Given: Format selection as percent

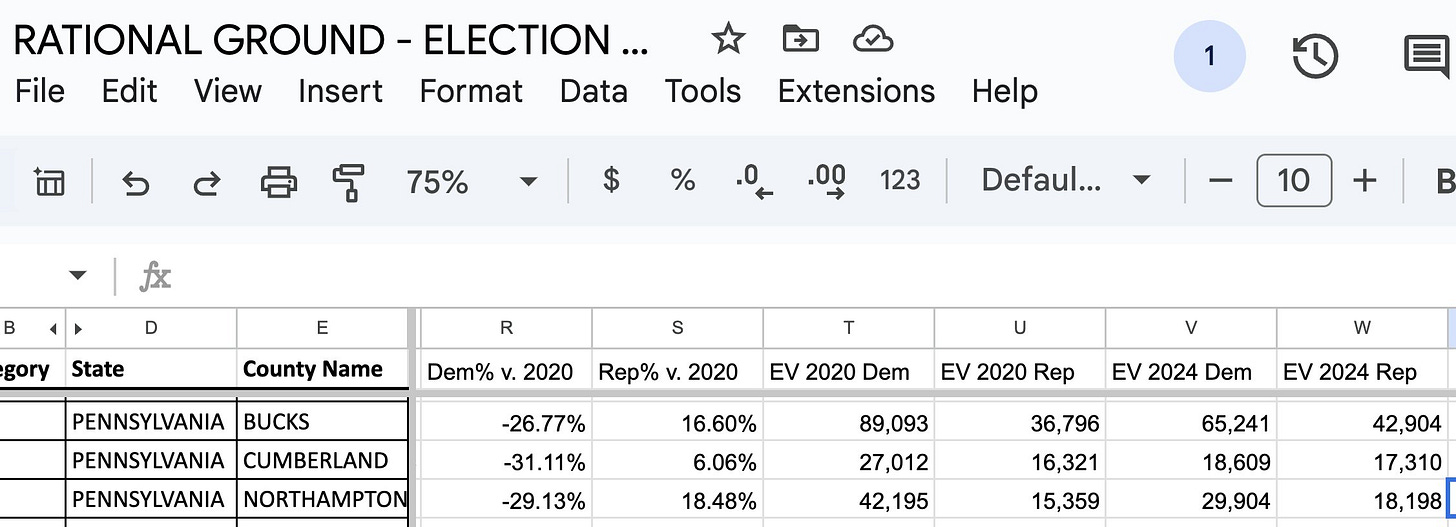Looking at the screenshot, I should (683, 180).
